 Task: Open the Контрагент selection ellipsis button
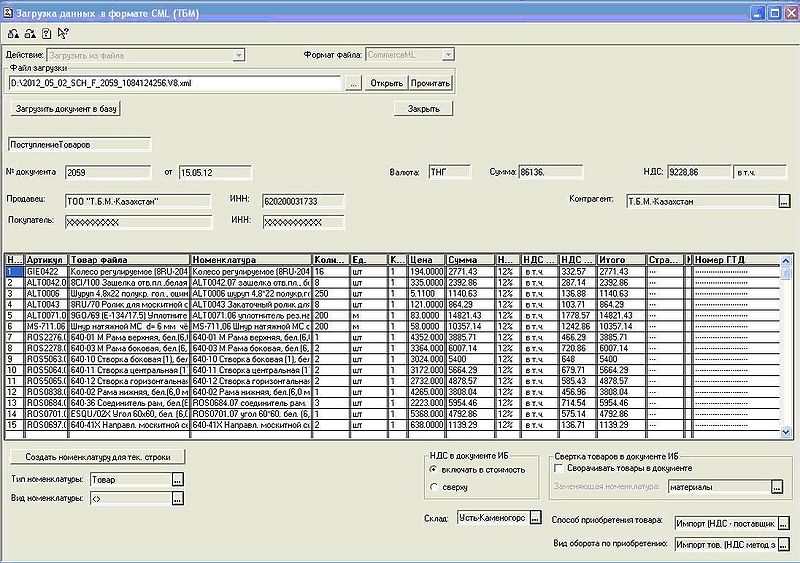click(784, 201)
